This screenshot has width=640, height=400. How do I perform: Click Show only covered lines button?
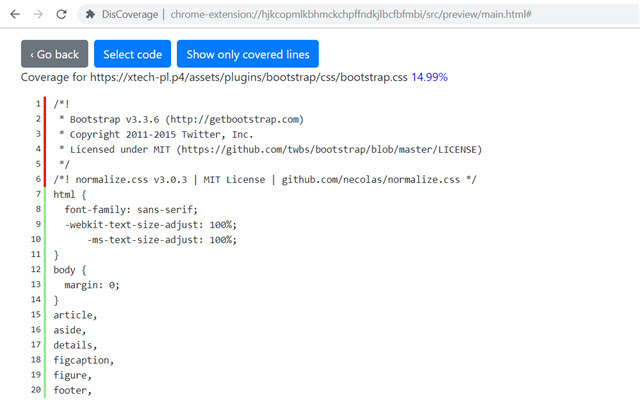click(x=248, y=54)
